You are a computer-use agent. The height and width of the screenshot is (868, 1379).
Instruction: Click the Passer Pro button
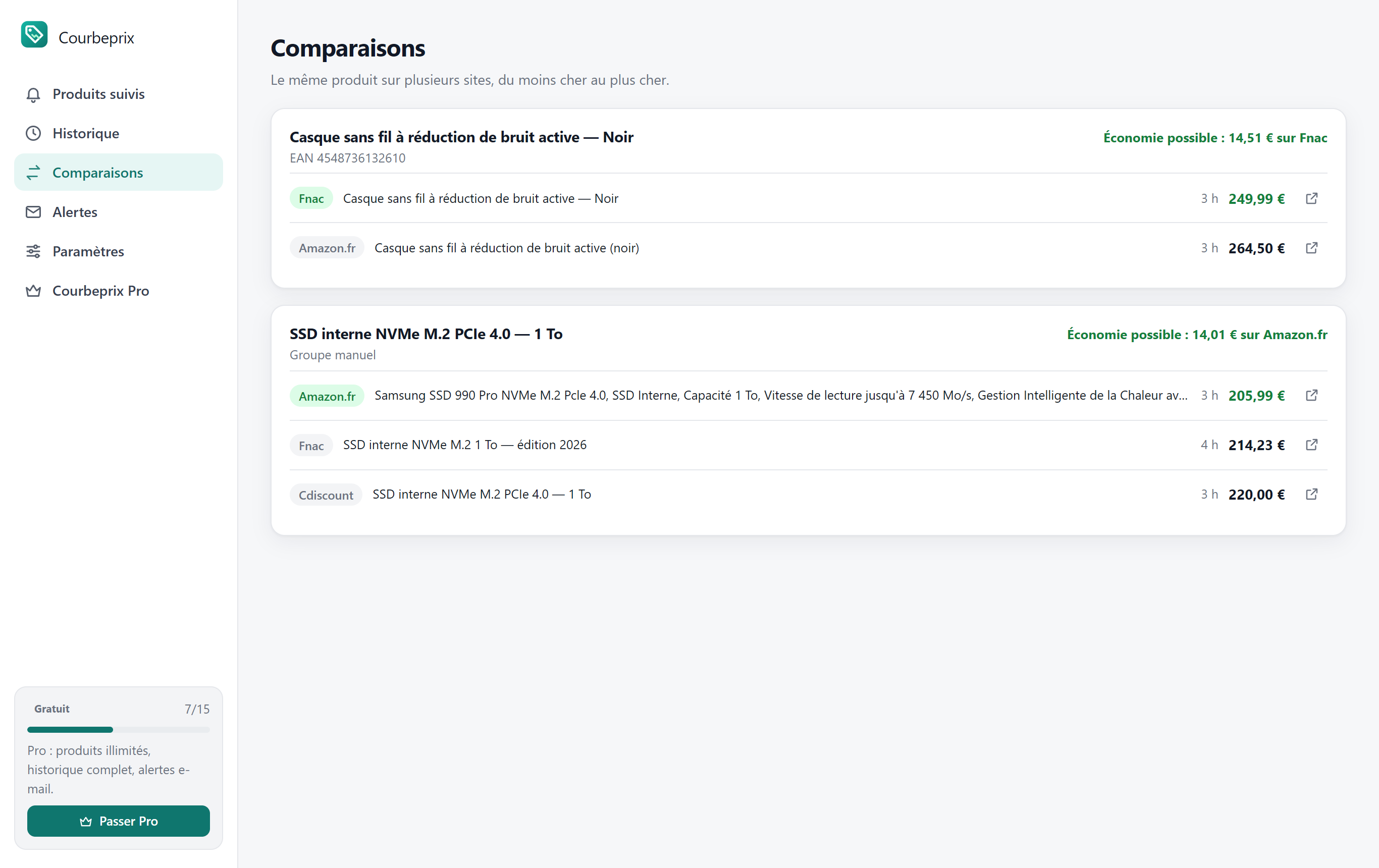tap(119, 821)
